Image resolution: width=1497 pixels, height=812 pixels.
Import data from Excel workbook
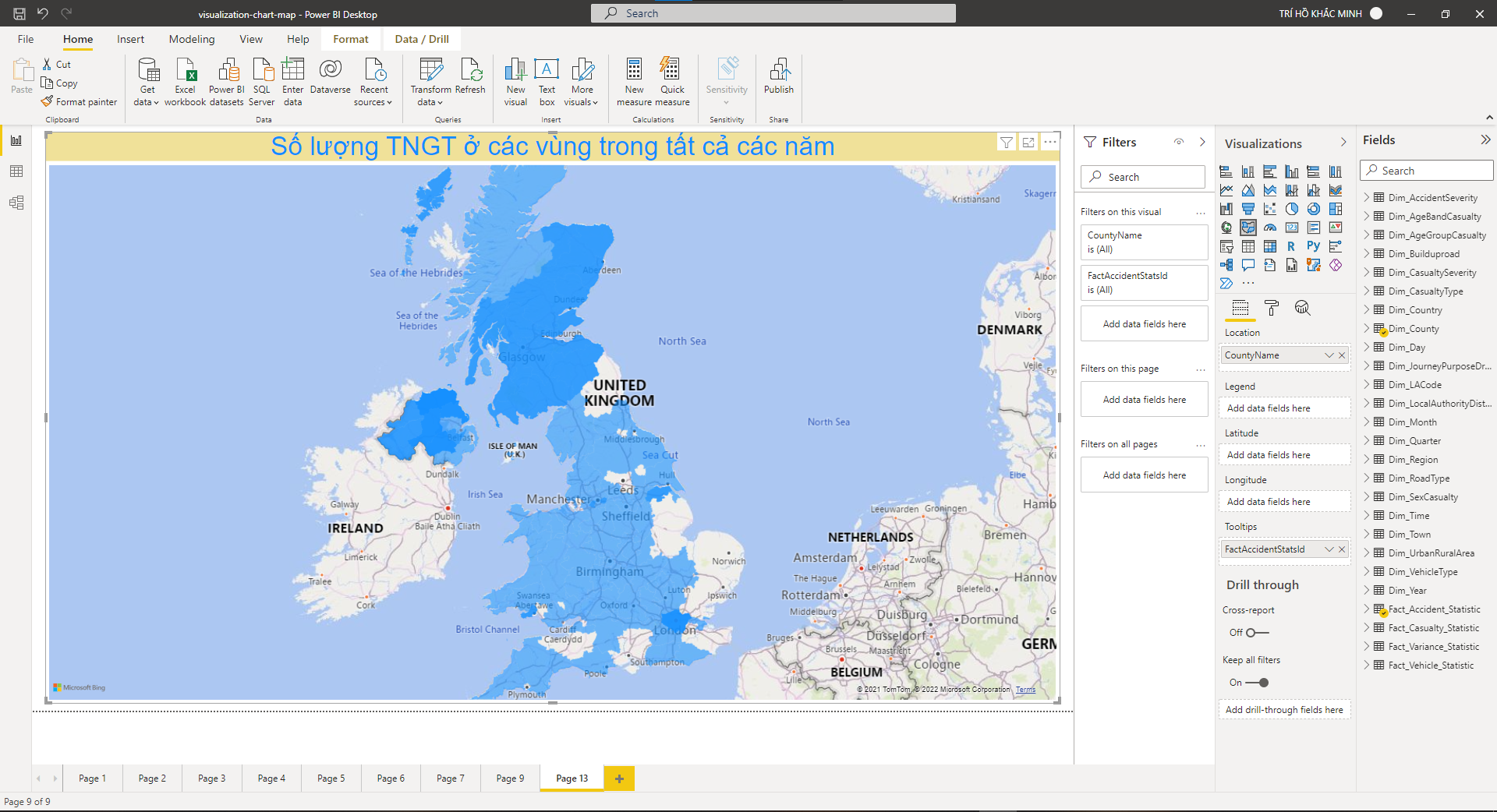[x=186, y=82]
